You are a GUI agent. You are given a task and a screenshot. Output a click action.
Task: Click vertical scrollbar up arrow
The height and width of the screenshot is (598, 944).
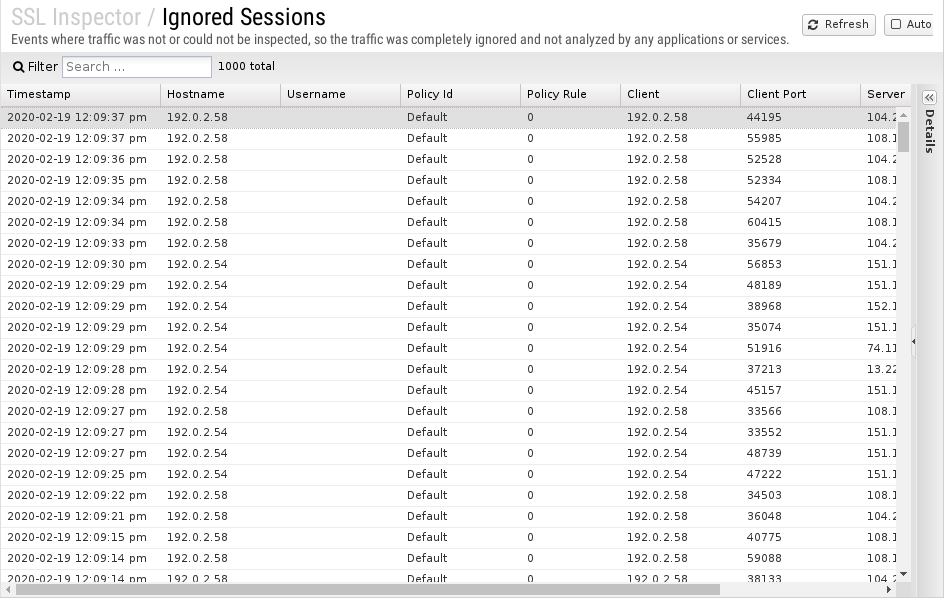point(903,114)
